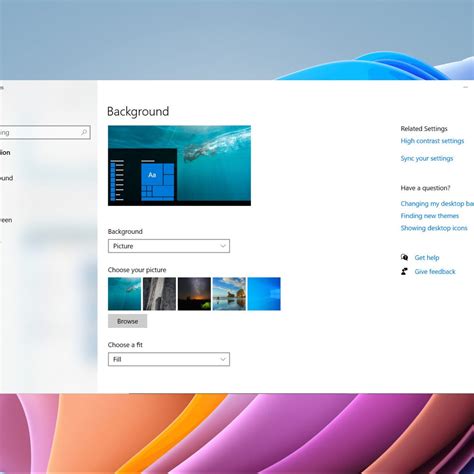474x474 pixels.
Task: Click the Get help chat icon
Action: coord(404,257)
